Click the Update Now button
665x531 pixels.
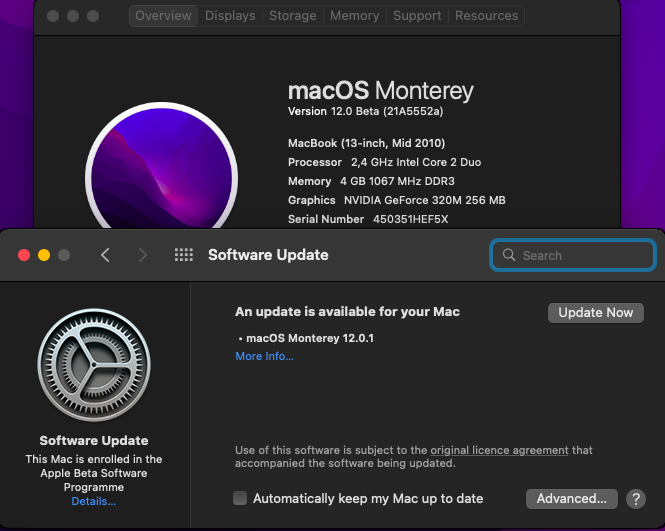point(596,313)
